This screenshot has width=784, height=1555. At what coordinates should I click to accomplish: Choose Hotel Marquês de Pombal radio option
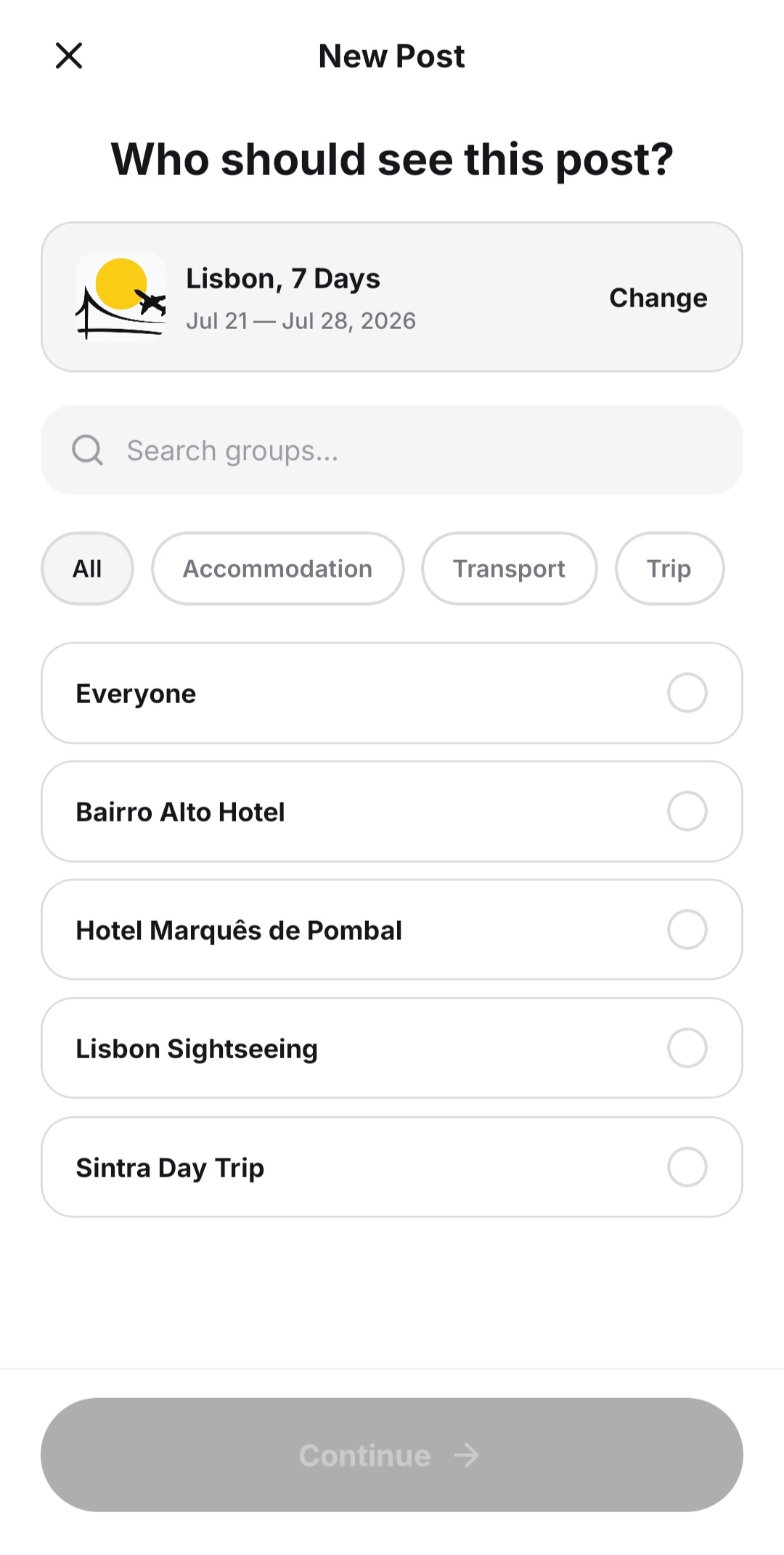687,930
